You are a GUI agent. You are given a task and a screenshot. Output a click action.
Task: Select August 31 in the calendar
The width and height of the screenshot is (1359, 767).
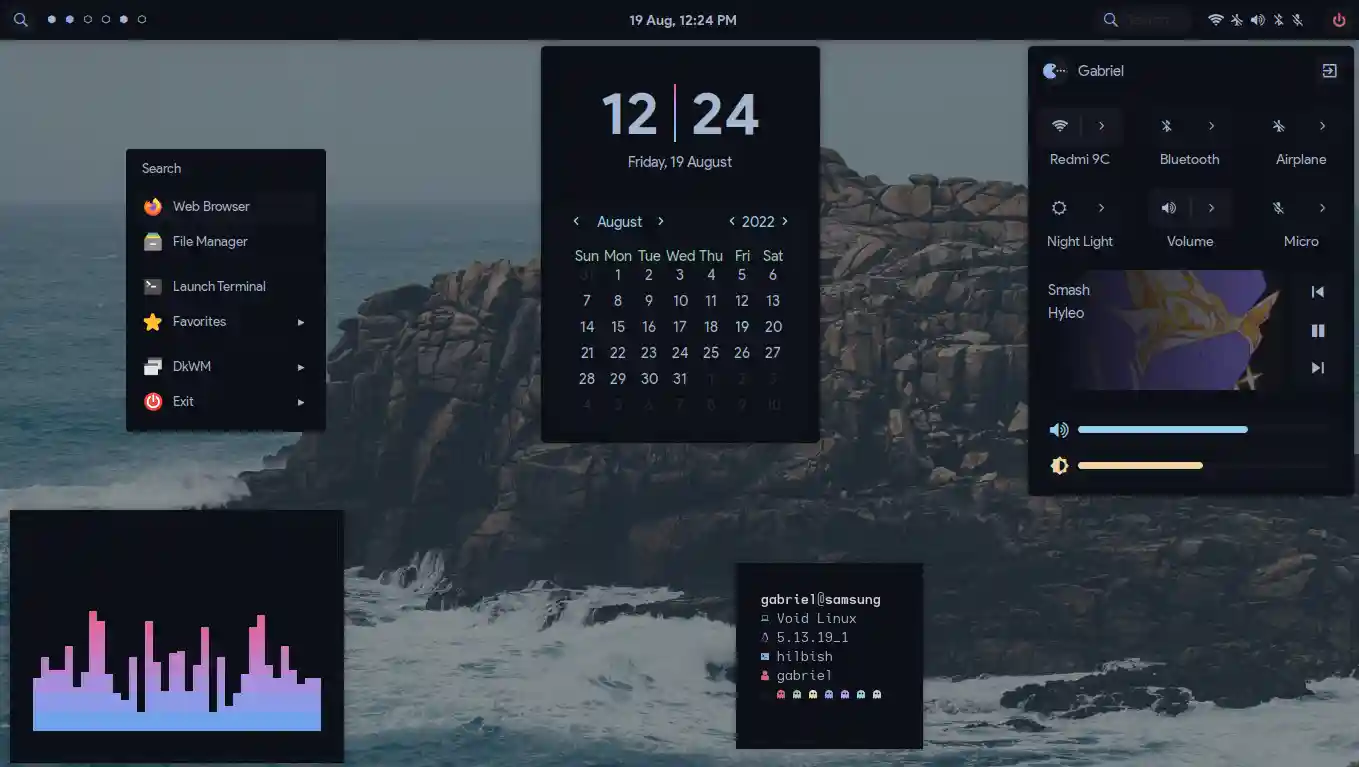point(680,378)
